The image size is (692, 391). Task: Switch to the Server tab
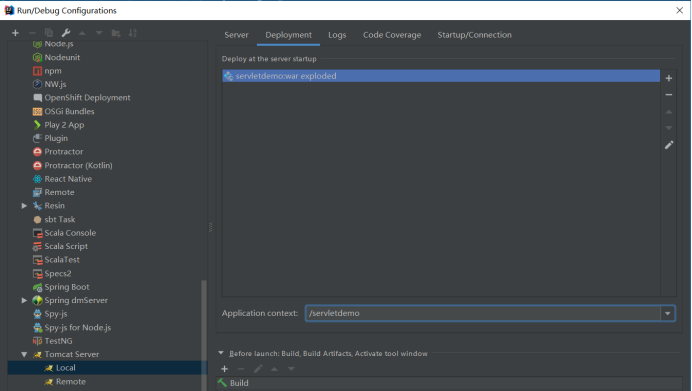(236, 35)
